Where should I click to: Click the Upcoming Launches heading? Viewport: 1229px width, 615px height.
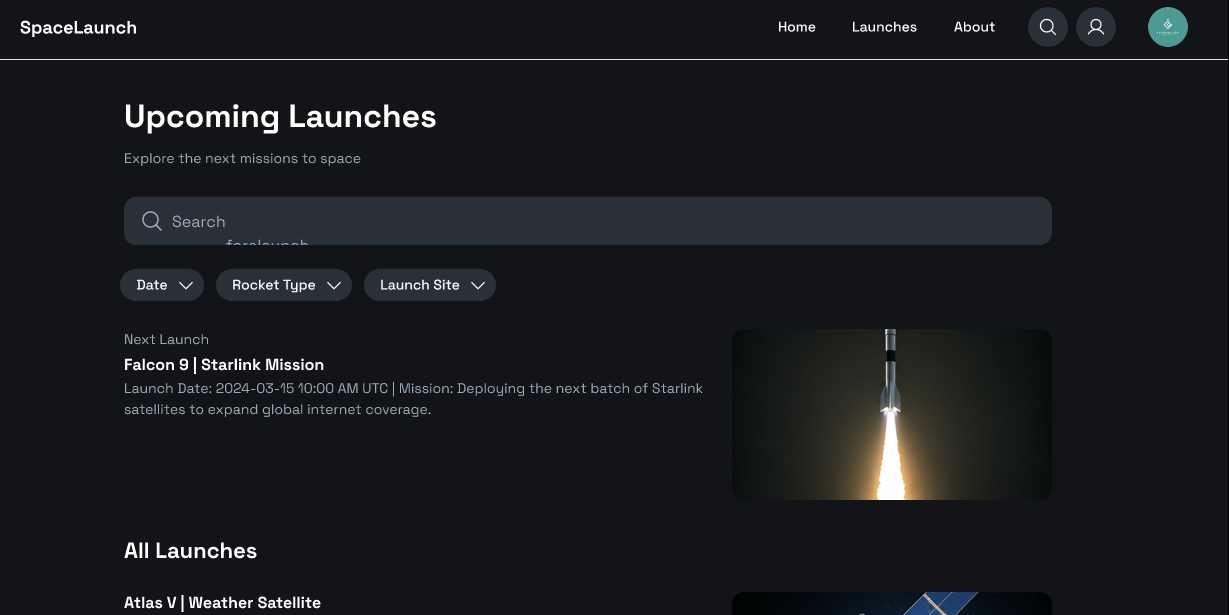280,117
